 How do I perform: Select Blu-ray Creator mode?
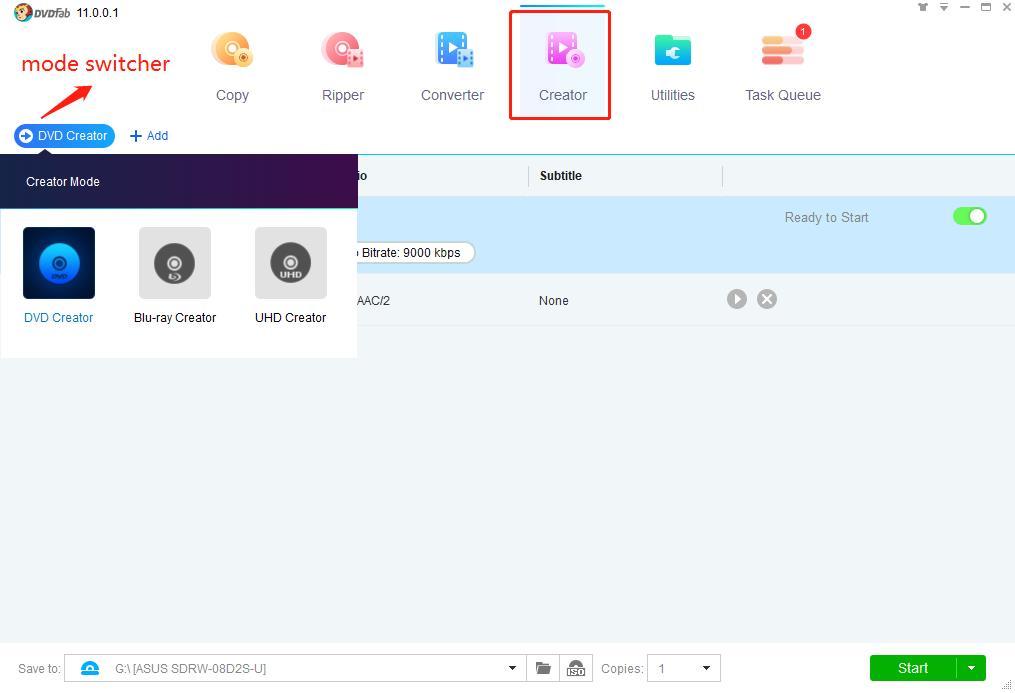175,263
